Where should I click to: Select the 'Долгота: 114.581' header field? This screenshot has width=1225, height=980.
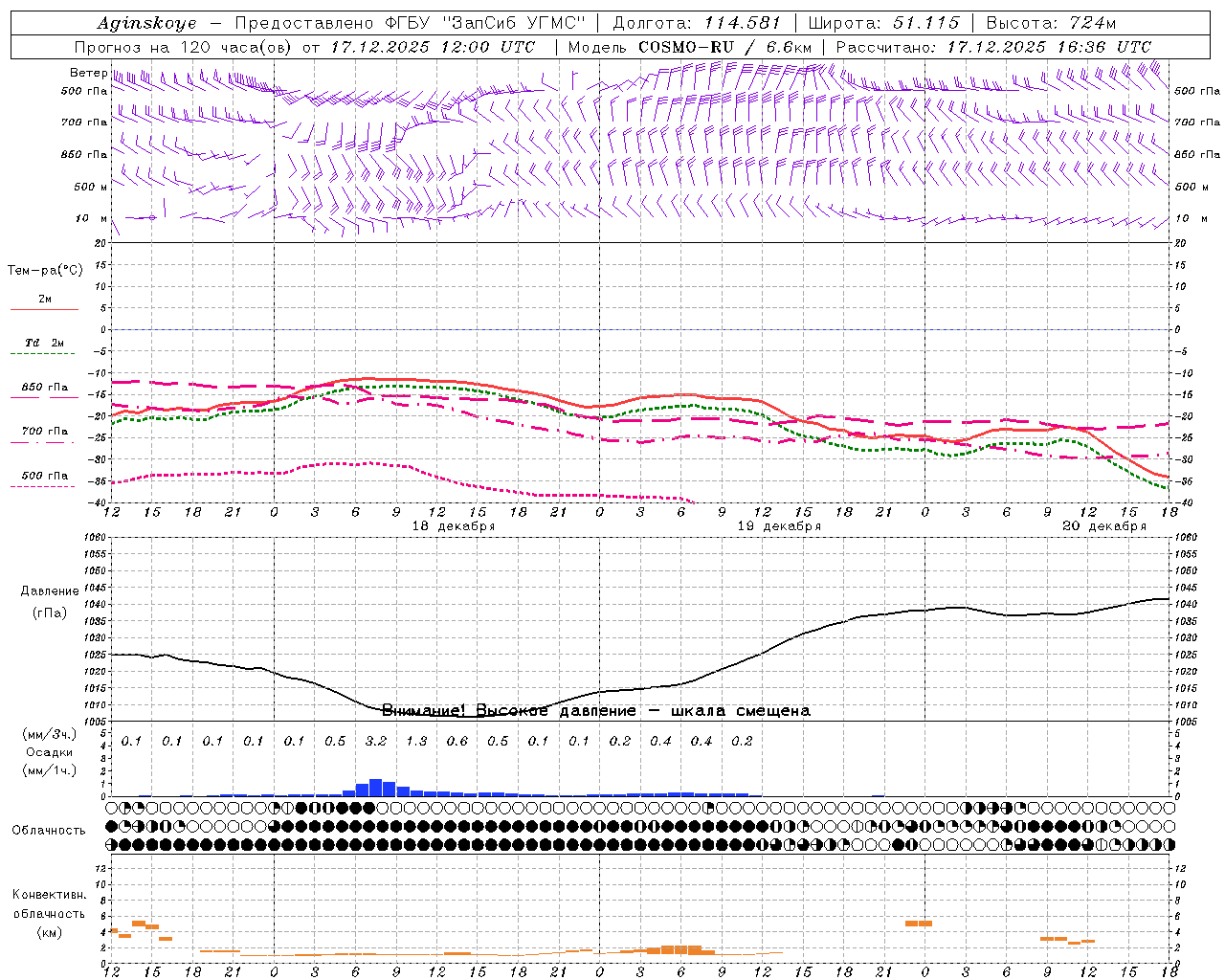click(697, 23)
